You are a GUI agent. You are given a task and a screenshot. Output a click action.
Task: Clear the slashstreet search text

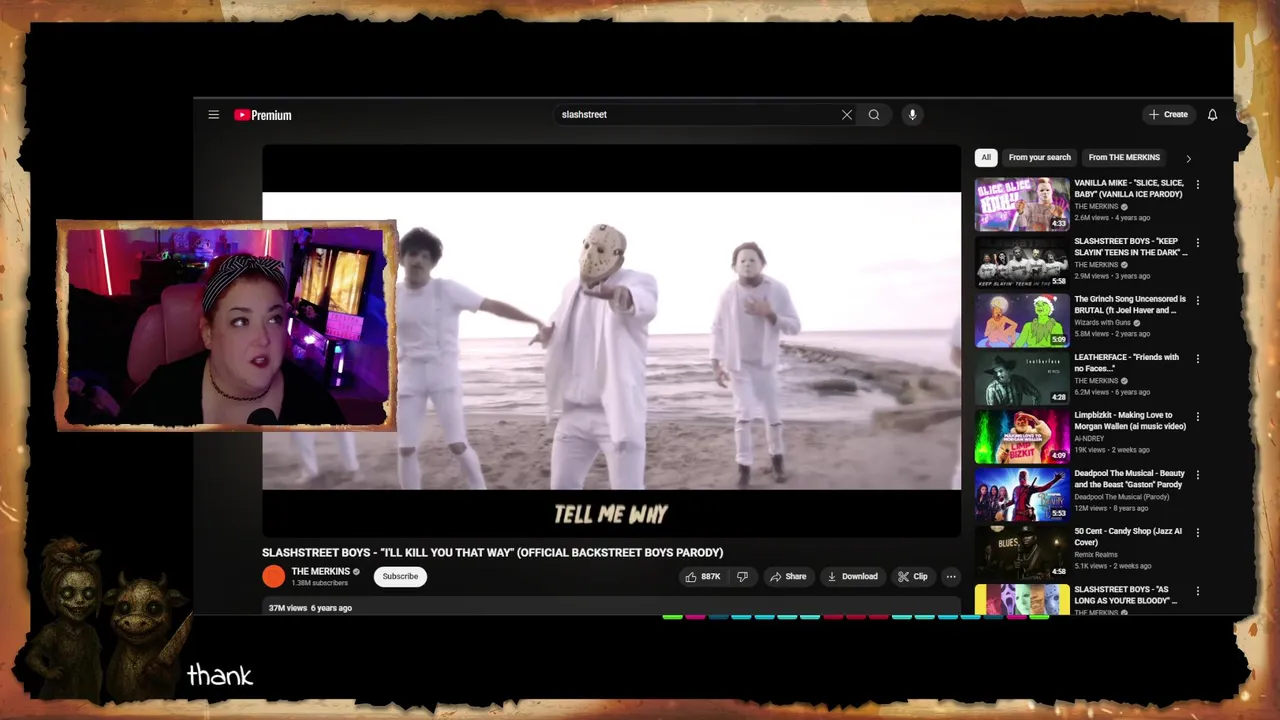(847, 115)
